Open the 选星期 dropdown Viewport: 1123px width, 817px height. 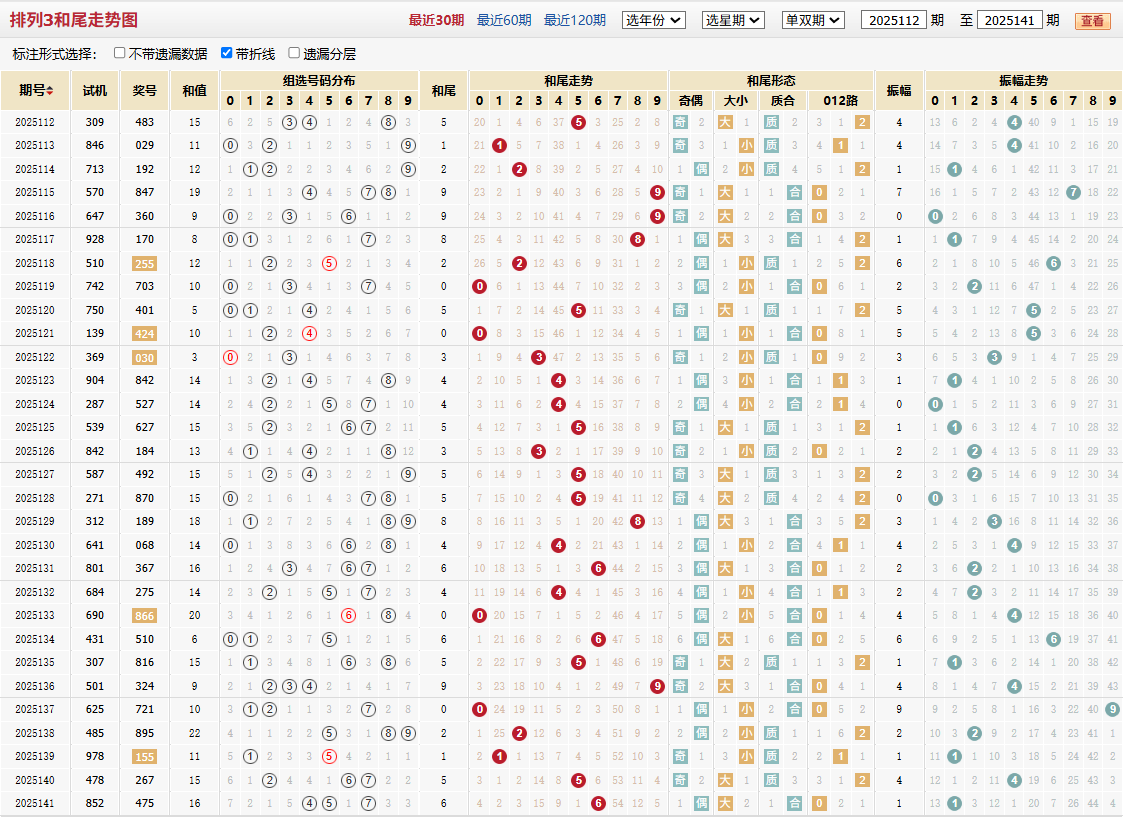pyautogui.click(x=733, y=20)
